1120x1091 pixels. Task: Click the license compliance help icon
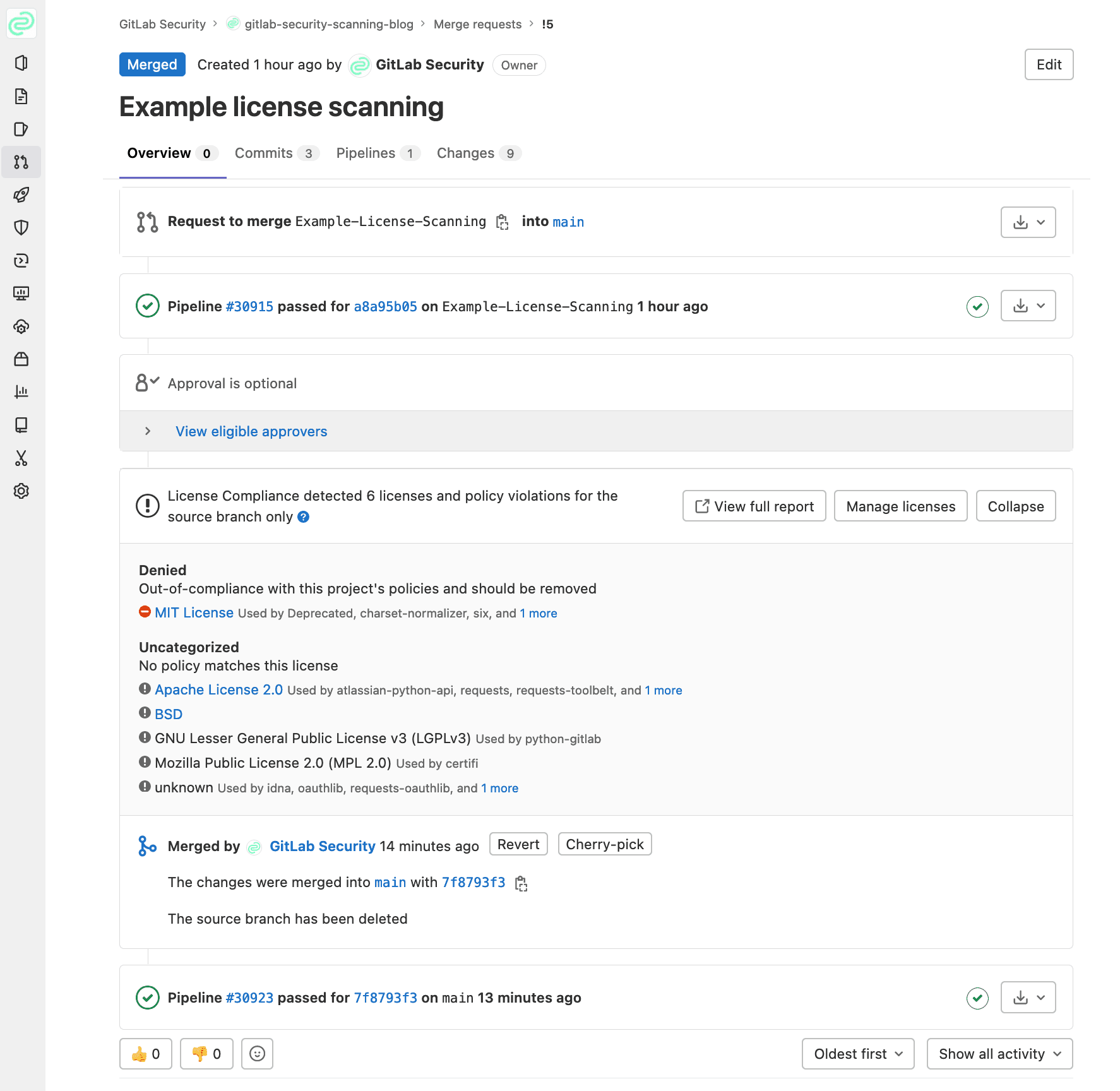(x=304, y=517)
